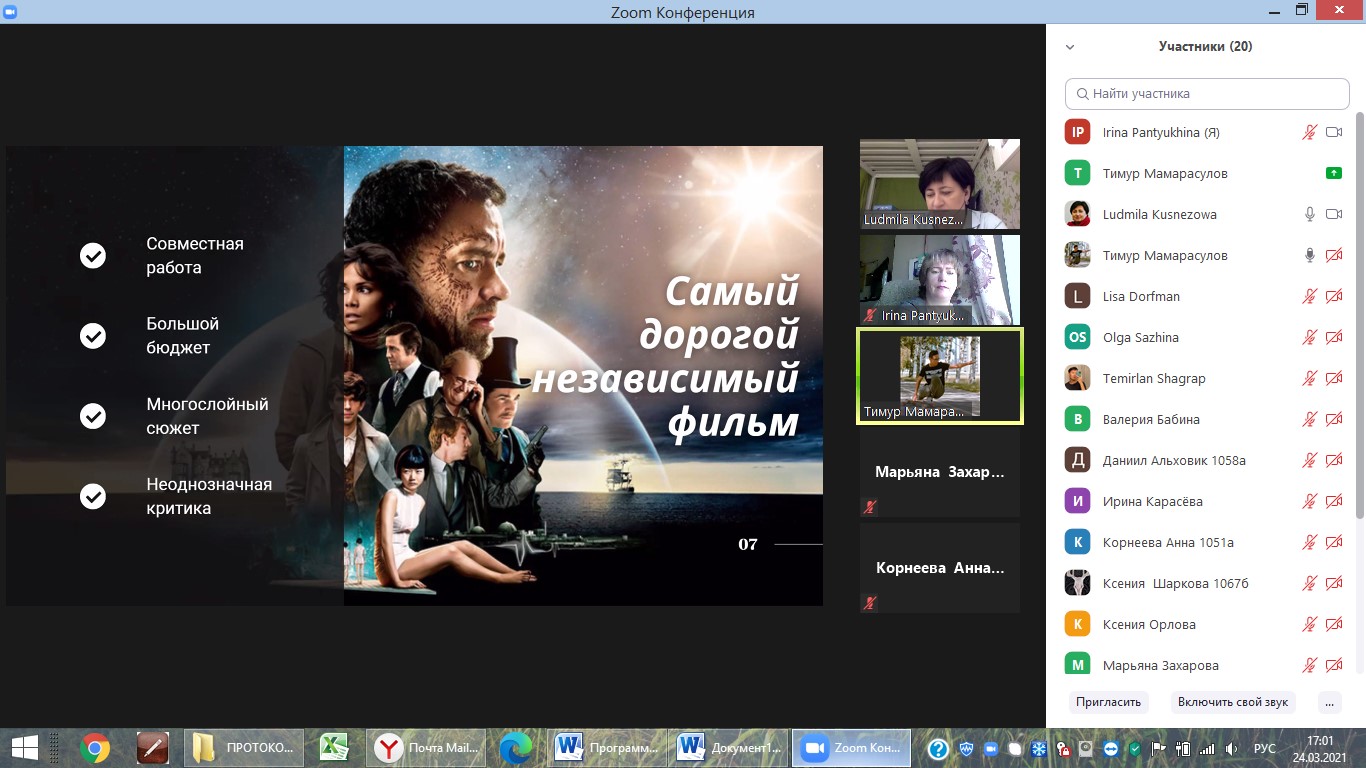Open Microsoft Edge from taskbar

point(516,747)
